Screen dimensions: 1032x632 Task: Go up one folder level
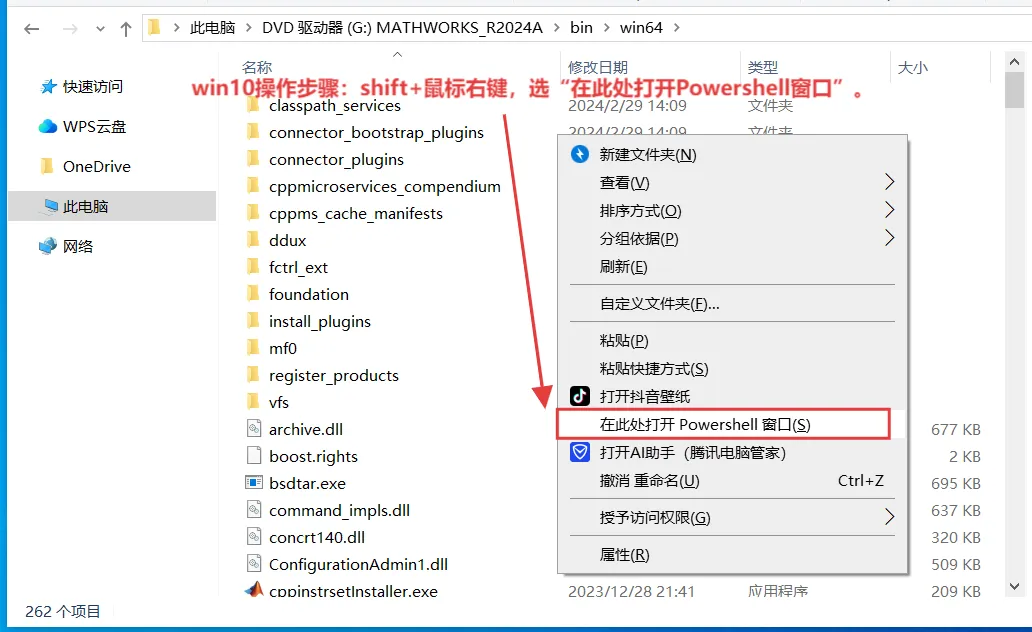pyautogui.click(x=126, y=28)
